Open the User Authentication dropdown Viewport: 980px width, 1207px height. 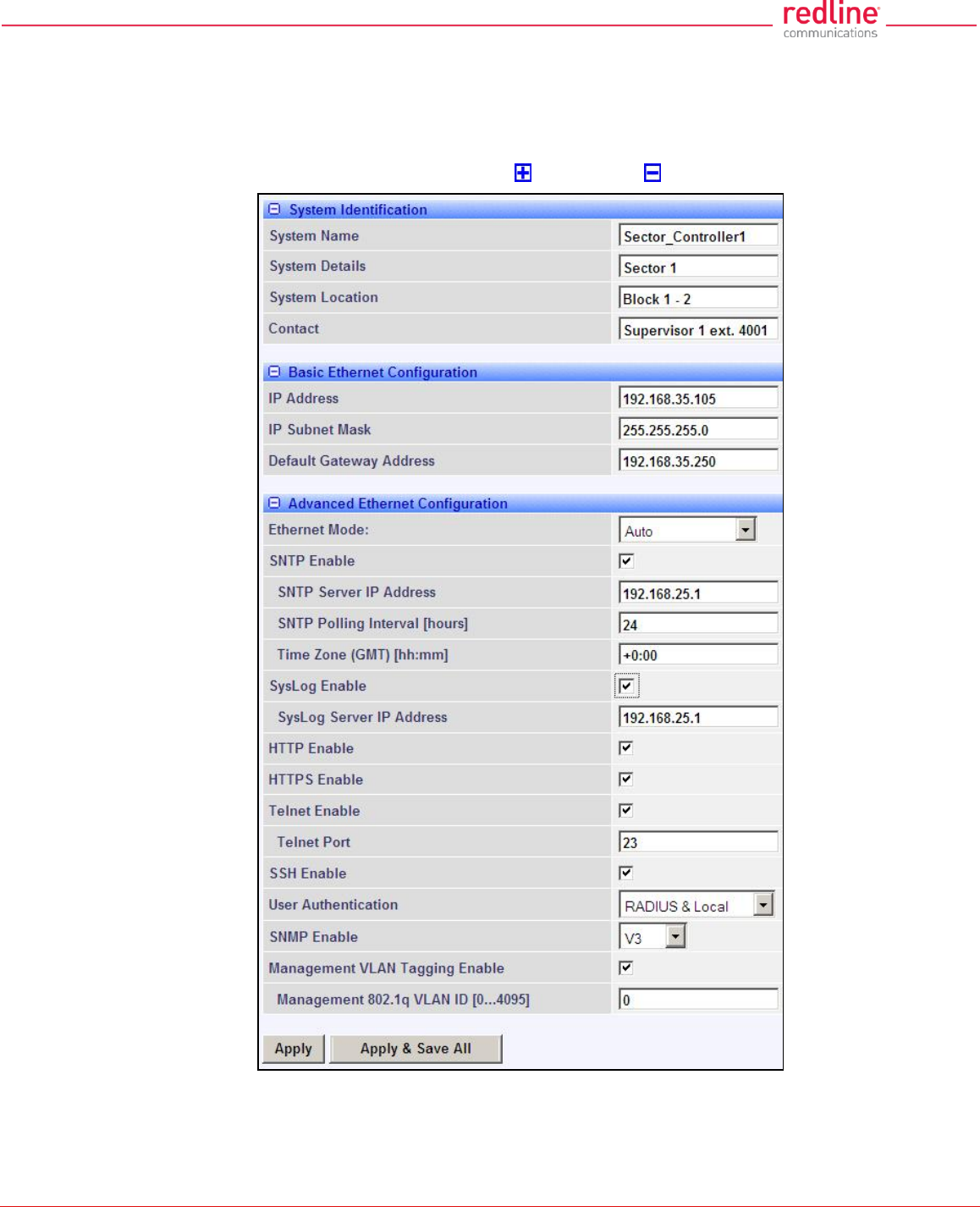[763, 905]
